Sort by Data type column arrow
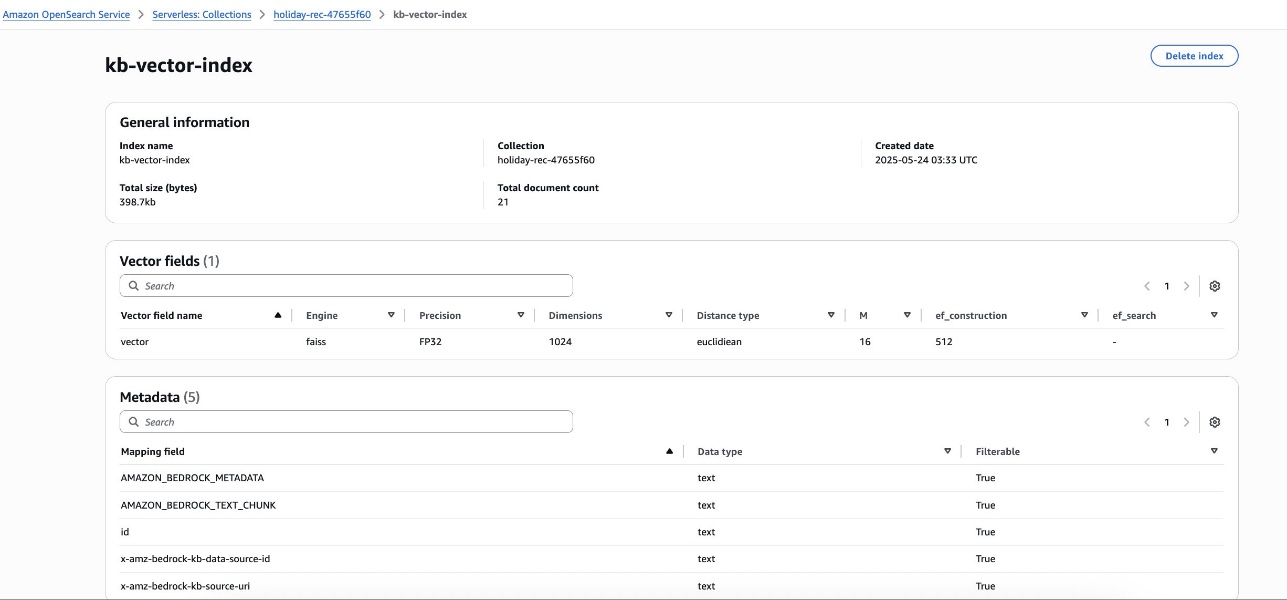This screenshot has width=1287, height=600. tap(947, 451)
